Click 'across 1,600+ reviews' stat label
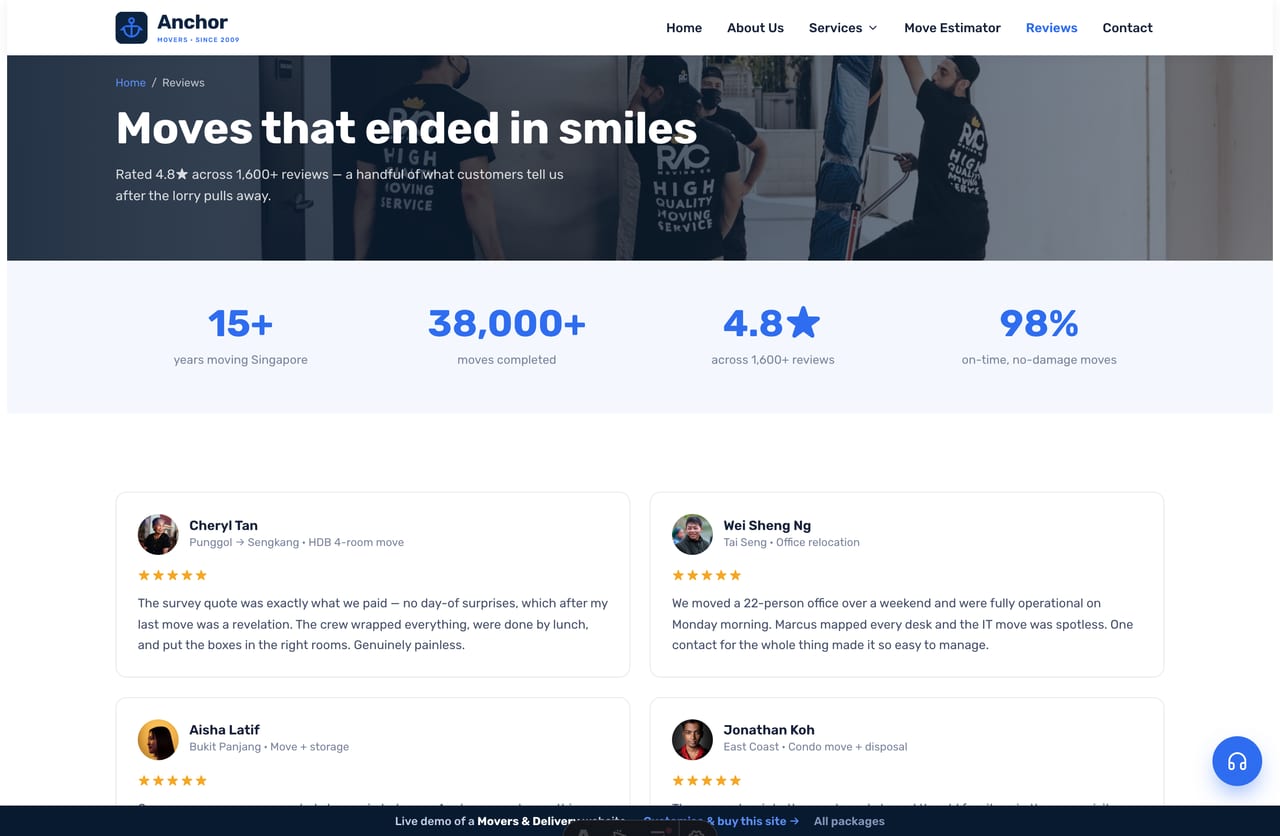1280x836 pixels. click(772, 360)
